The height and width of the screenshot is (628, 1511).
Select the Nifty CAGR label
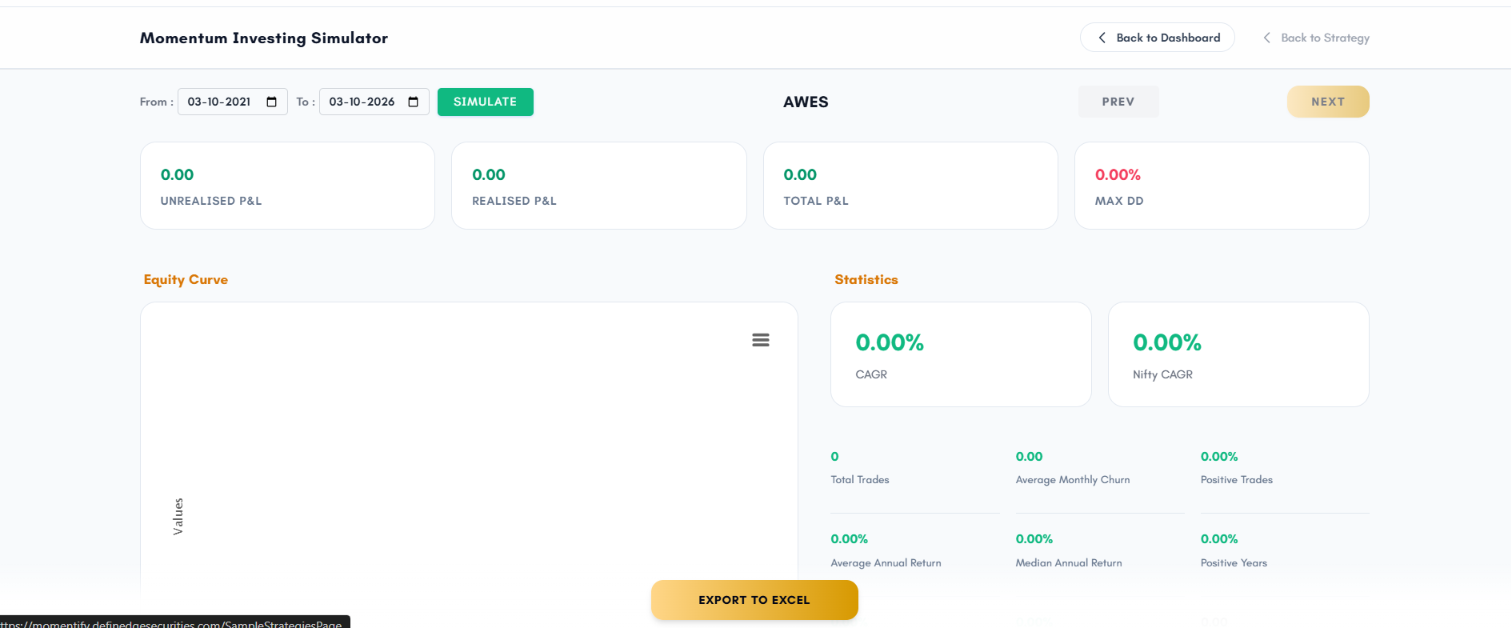[1163, 375]
